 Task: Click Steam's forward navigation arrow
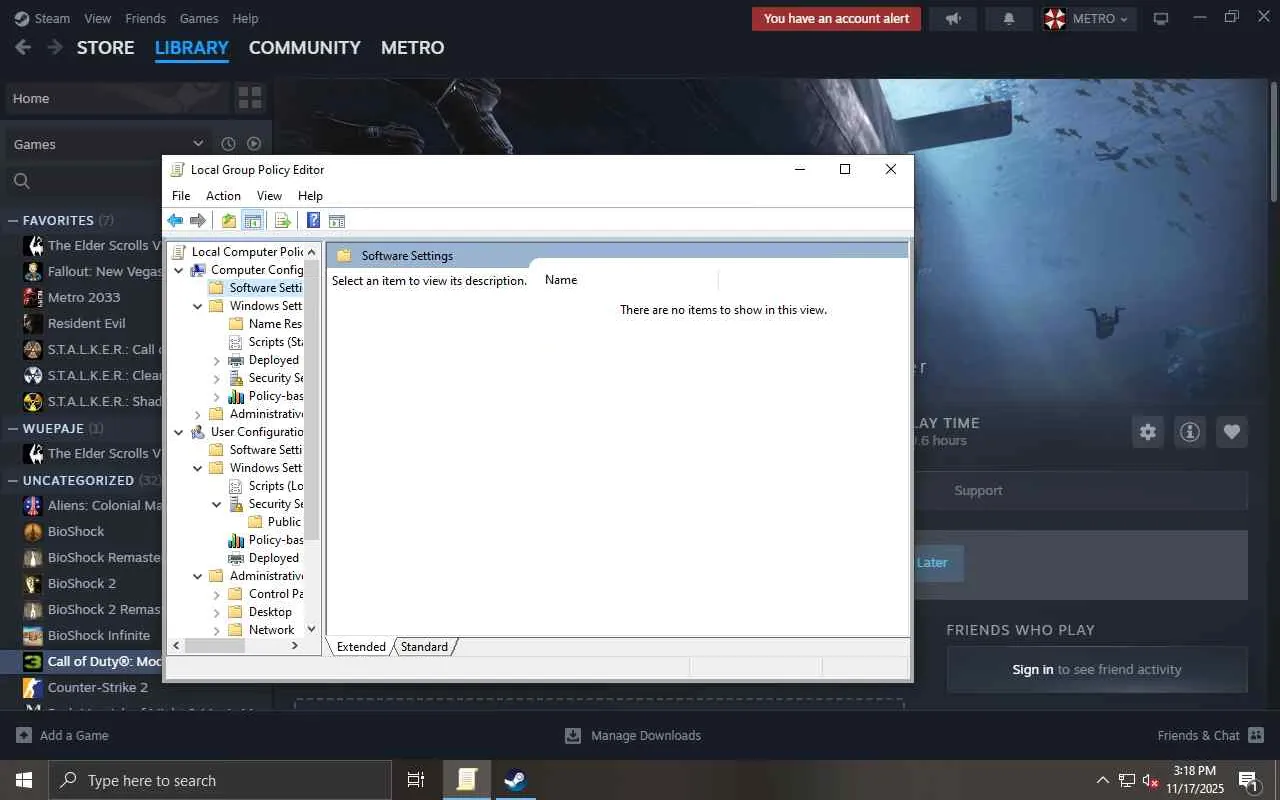click(x=55, y=47)
